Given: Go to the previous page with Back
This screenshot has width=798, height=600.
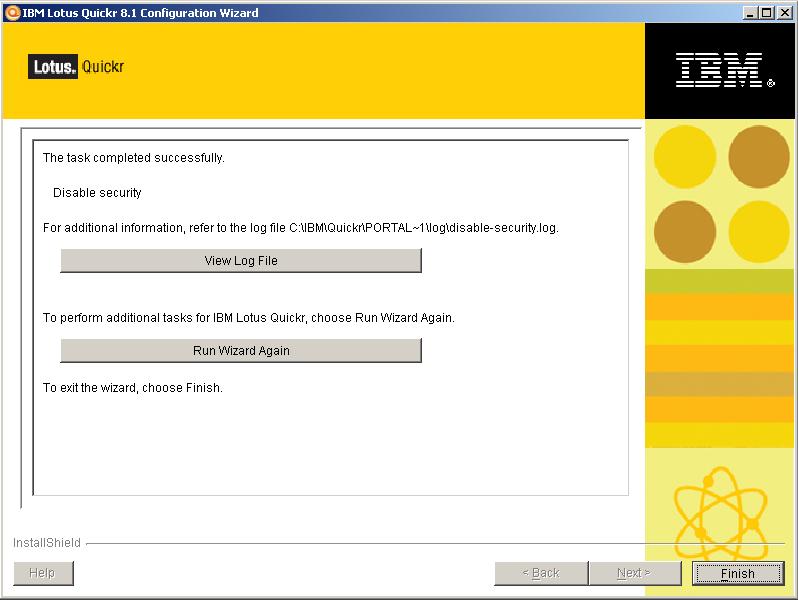Looking at the screenshot, I should point(541,574).
